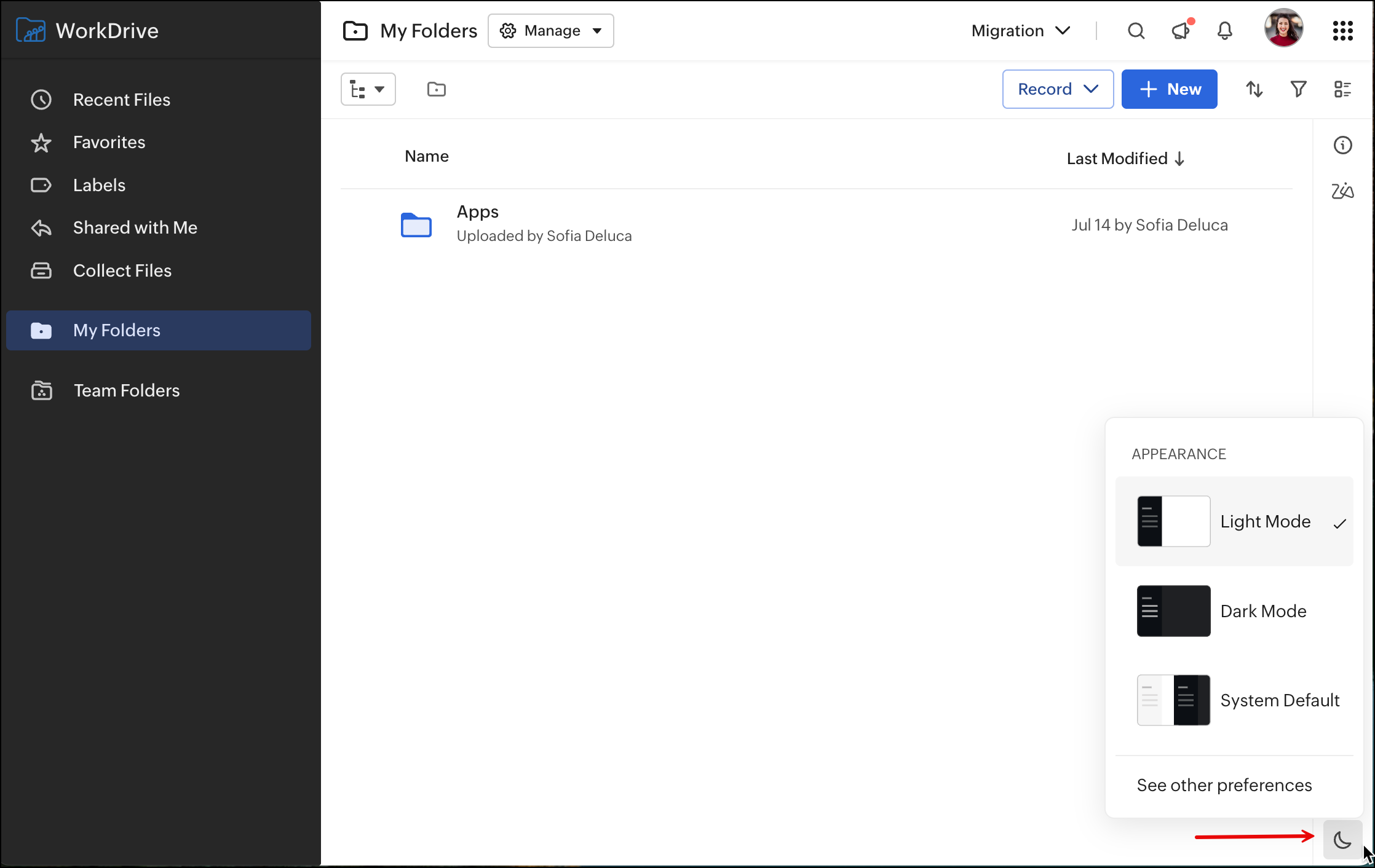Expand the Manage dropdown

pyautogui.click(x=550, y=31)
